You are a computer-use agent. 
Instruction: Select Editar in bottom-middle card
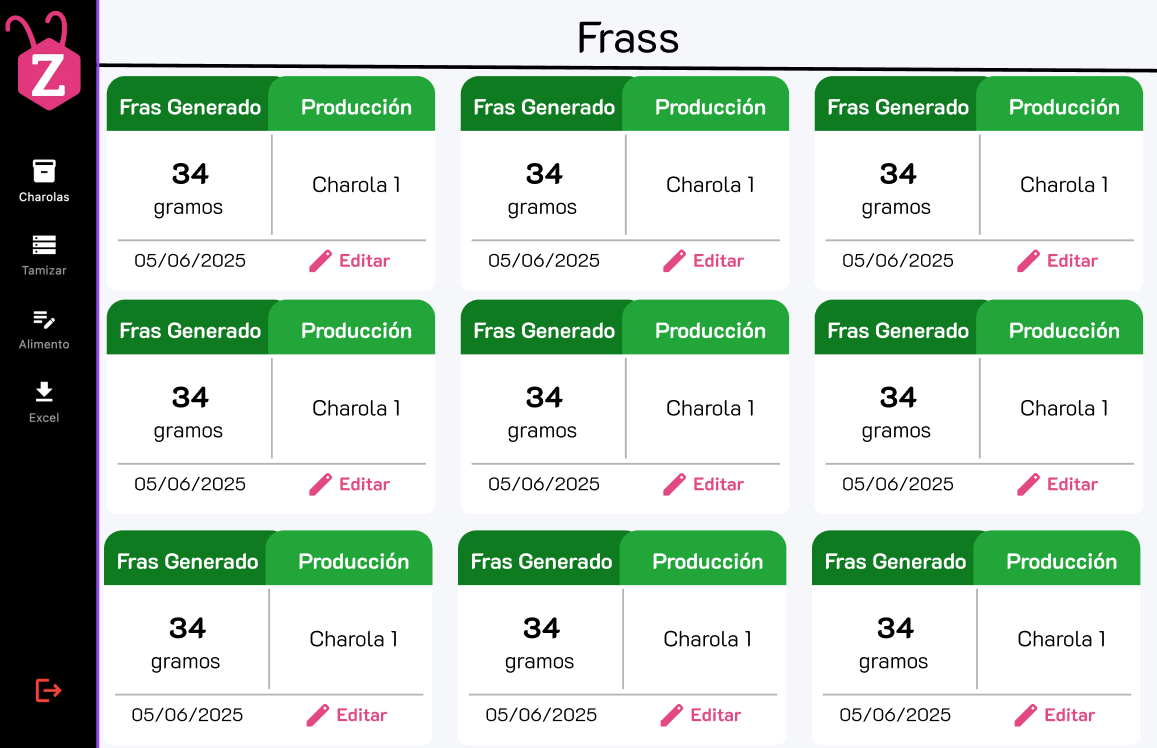click(715, 715)
